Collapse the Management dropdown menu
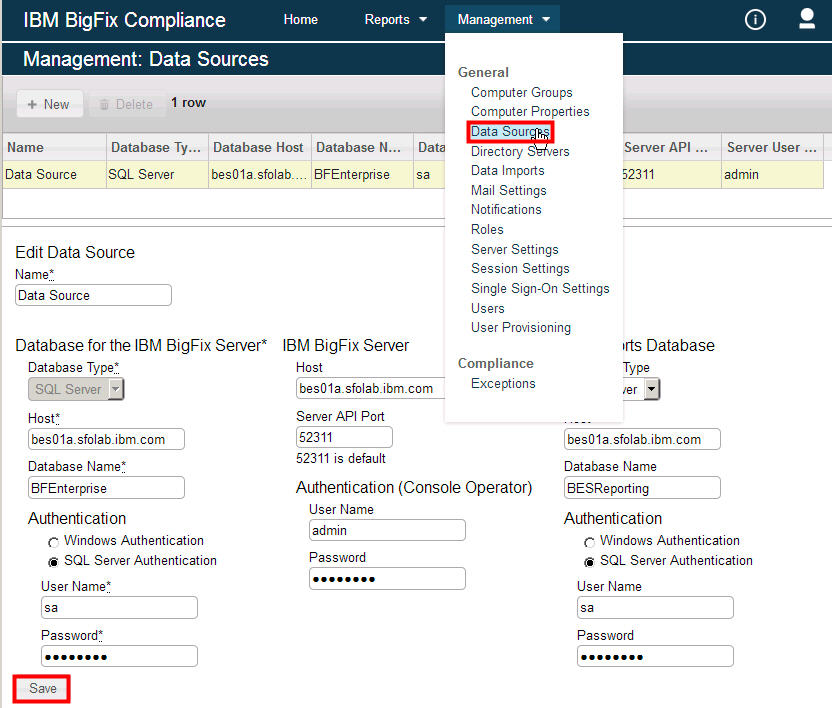 (x=502, y=20)
